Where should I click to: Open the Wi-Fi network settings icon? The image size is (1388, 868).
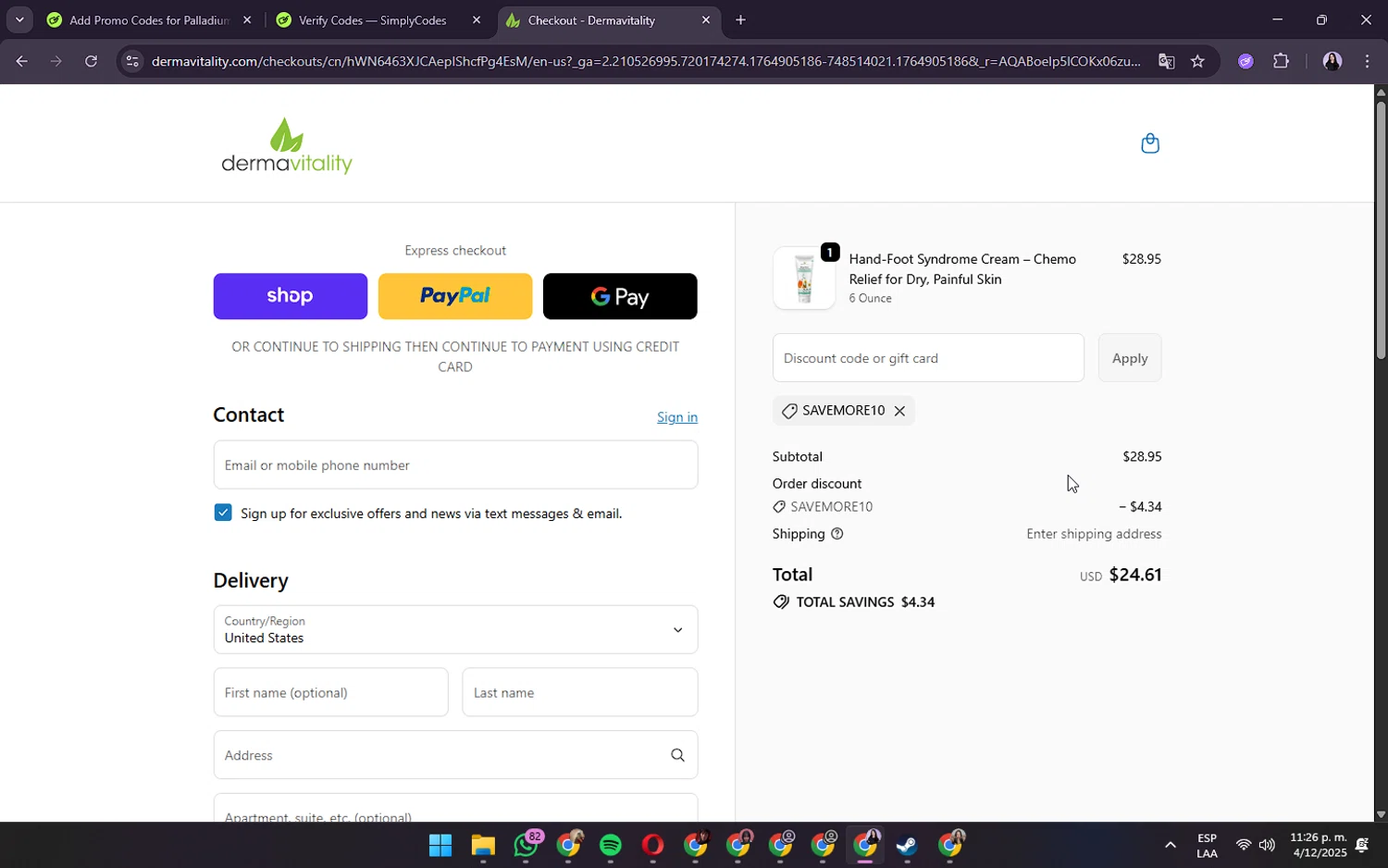click(1243, 845)
